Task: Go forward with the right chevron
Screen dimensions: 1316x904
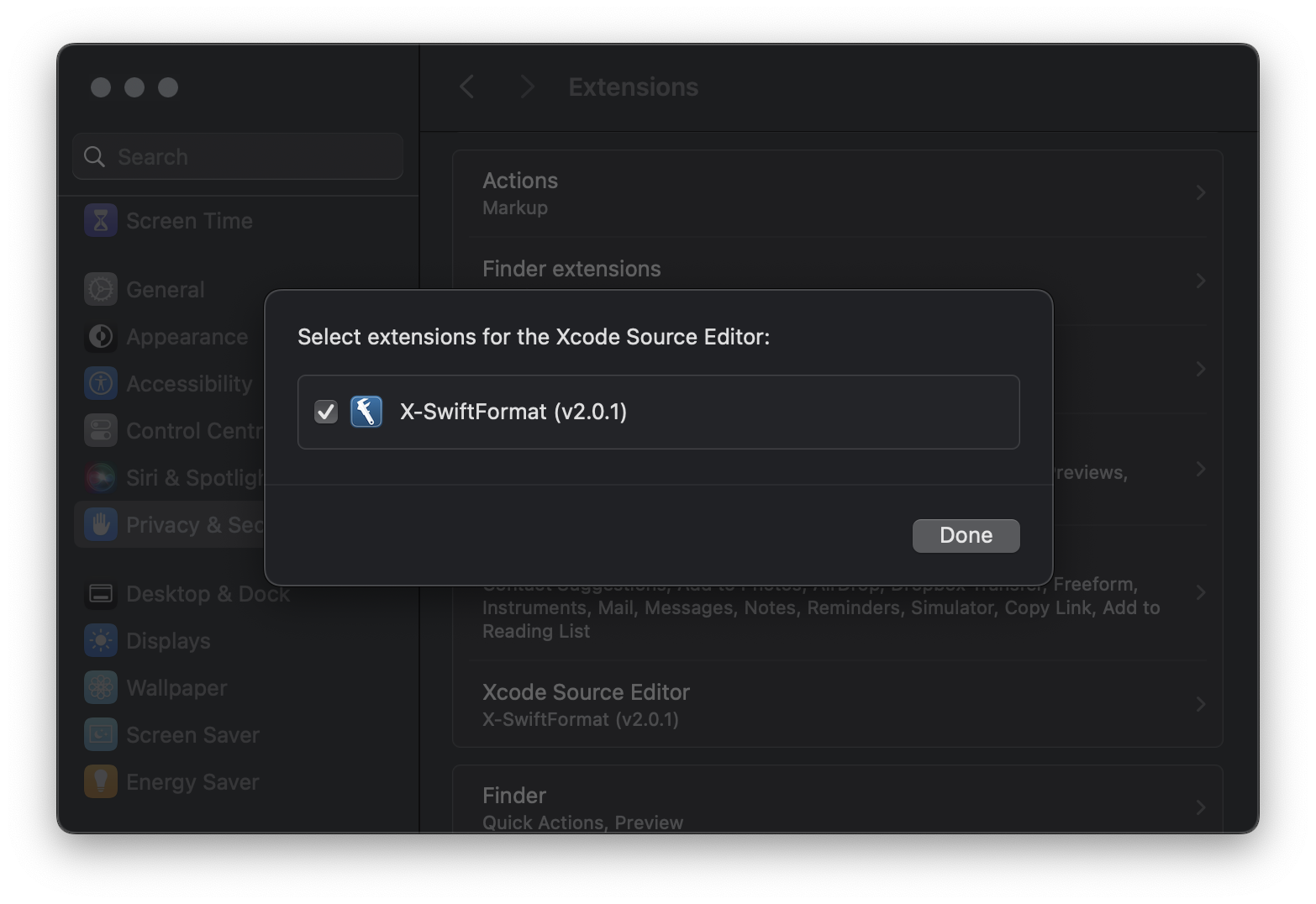Action: tap(527, 87)
